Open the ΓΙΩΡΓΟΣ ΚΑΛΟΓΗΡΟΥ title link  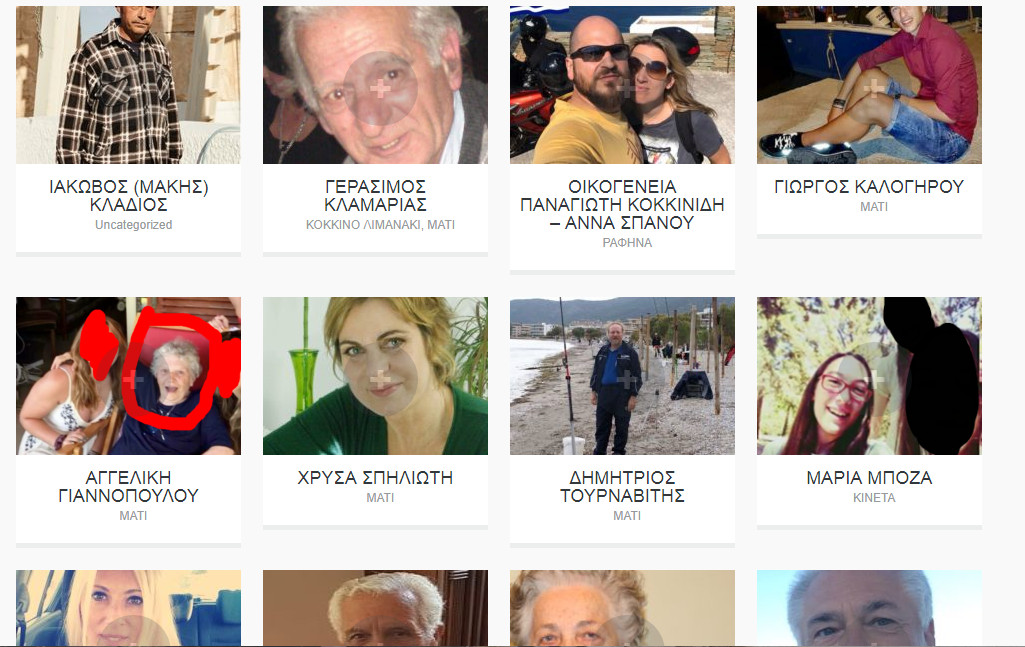click(869, 187)
